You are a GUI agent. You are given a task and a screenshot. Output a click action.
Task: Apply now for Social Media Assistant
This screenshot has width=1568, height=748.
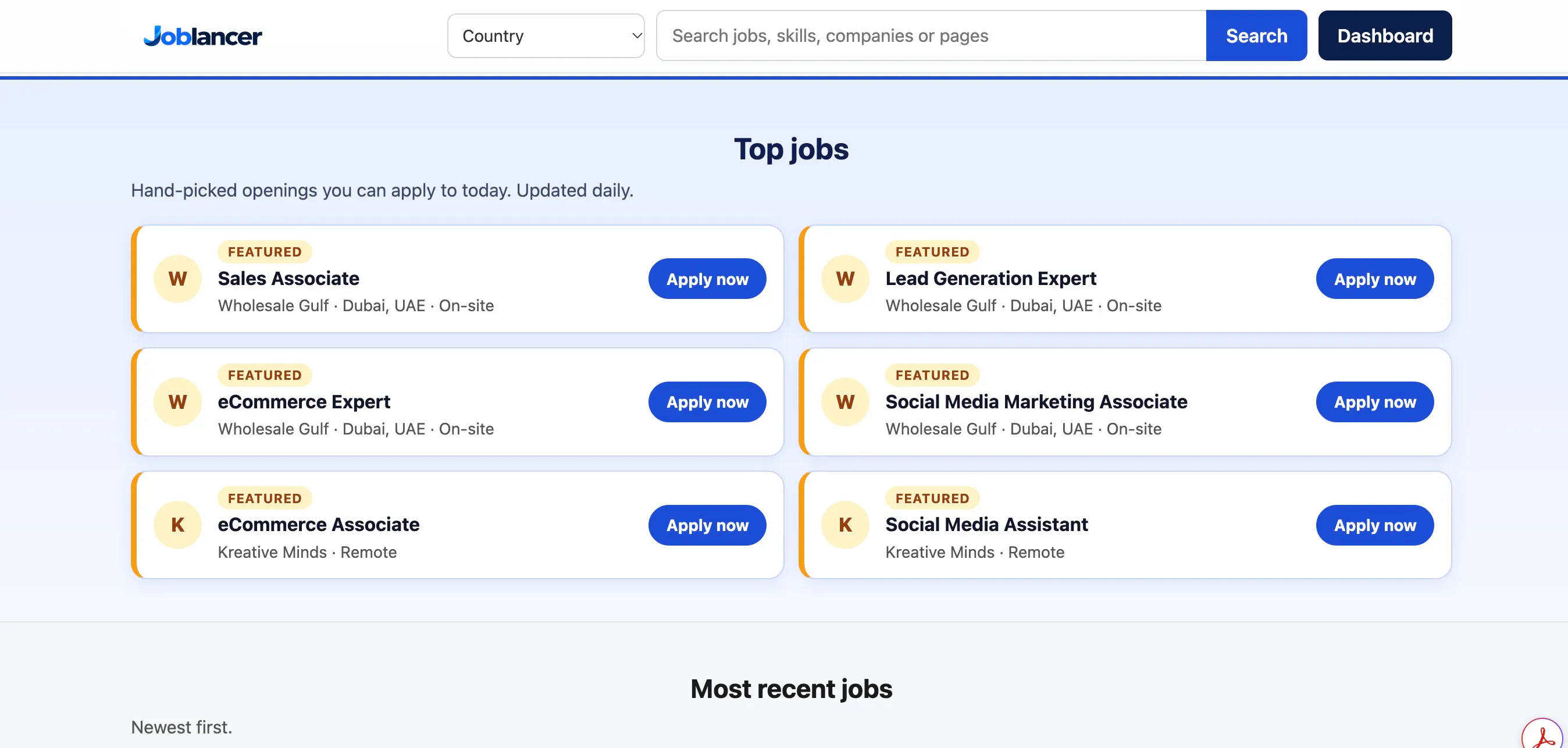[1375, 525]
